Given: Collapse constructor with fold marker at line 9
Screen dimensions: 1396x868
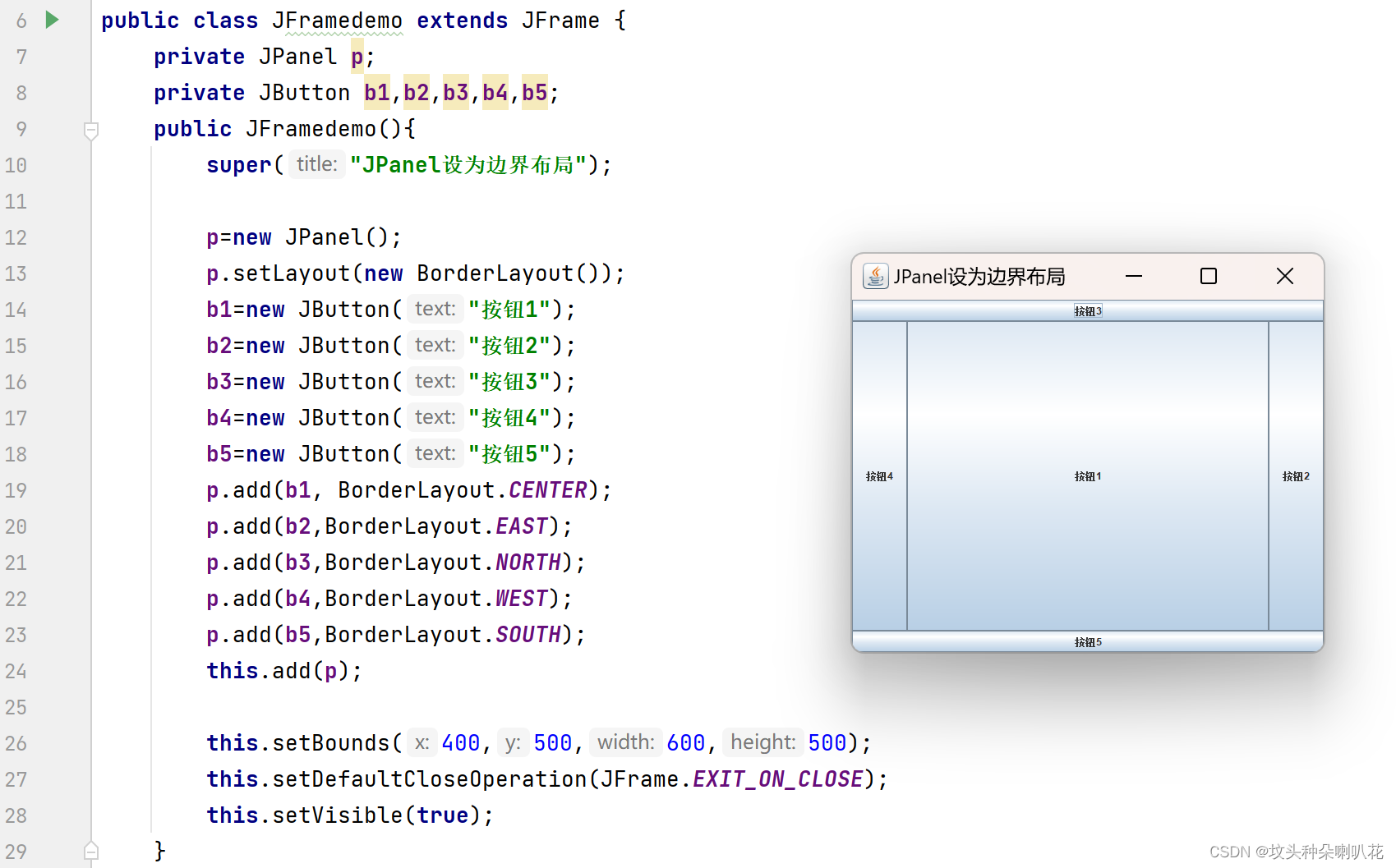Looking at the screenshot, I should click(x=91, y=130).
